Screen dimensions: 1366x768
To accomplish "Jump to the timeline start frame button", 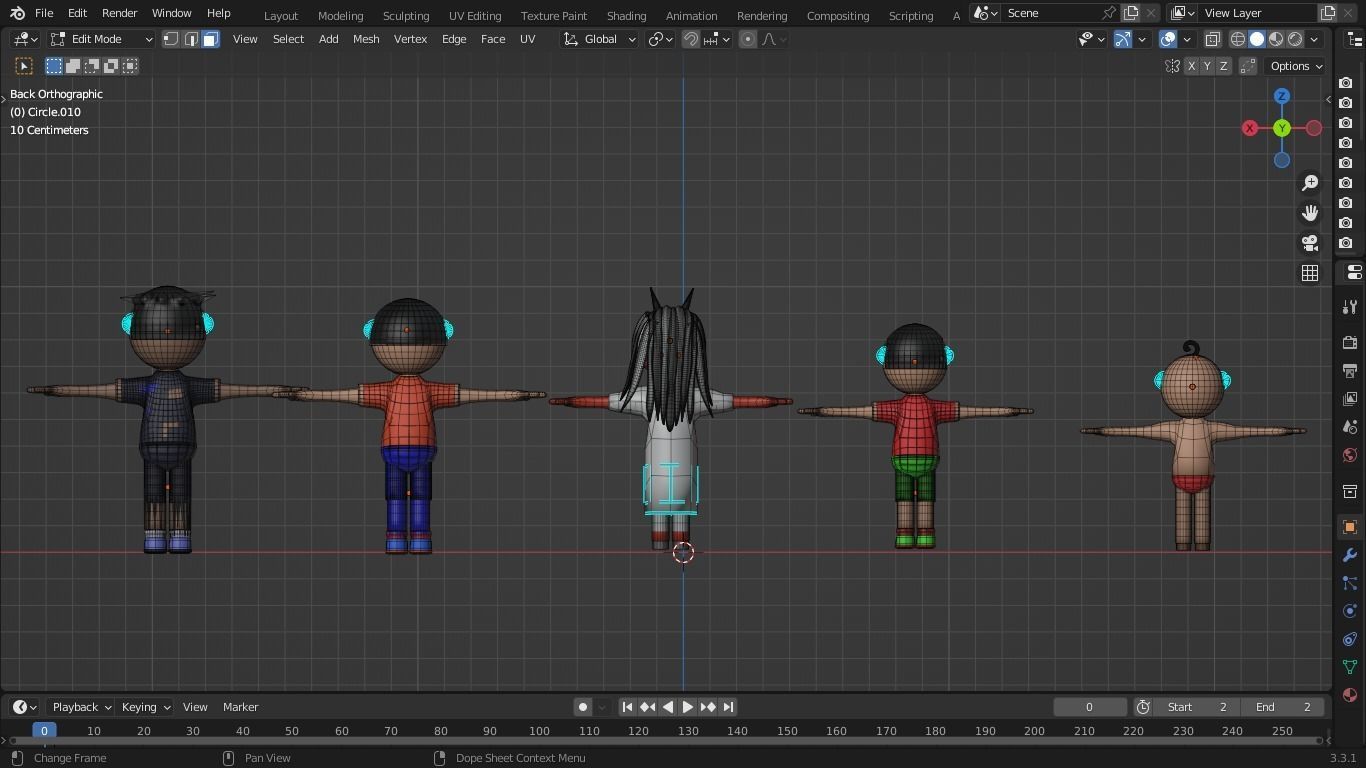I will click(627, 707).
